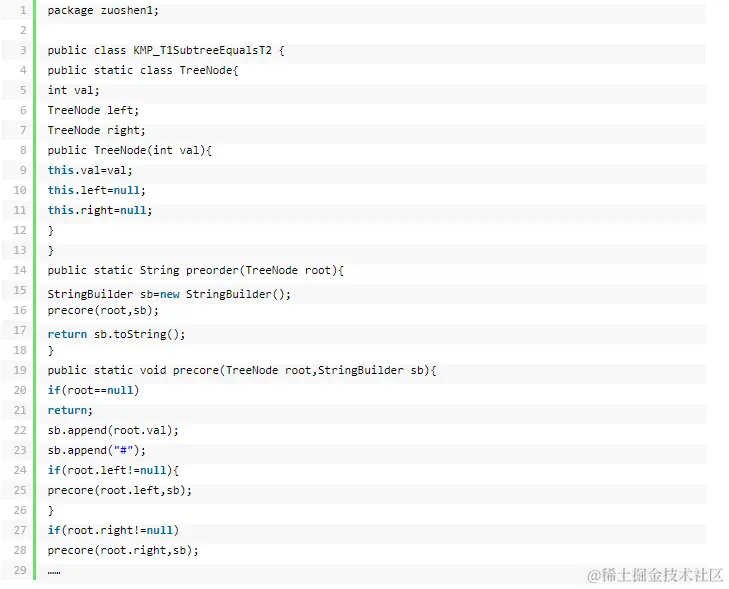Click the package zuoshen1 declaration line
This screenshot has width=729, height=589.
(103, 10)
